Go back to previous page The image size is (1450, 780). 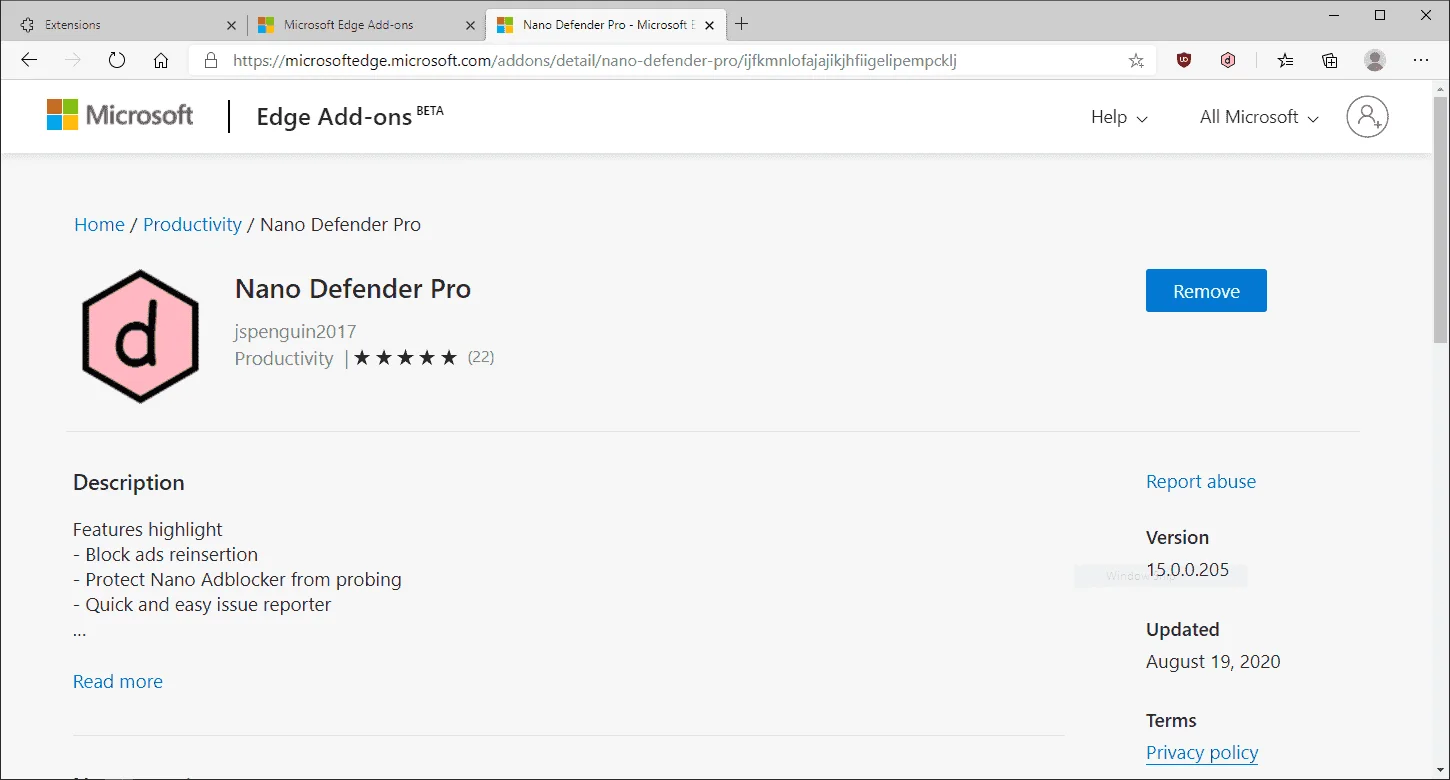coord(29,60)
